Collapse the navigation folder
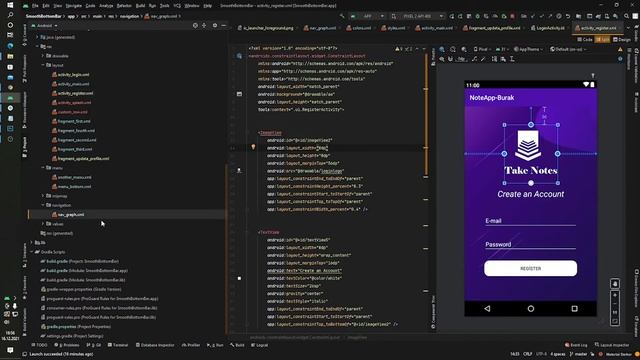 [x=43, y=205]
